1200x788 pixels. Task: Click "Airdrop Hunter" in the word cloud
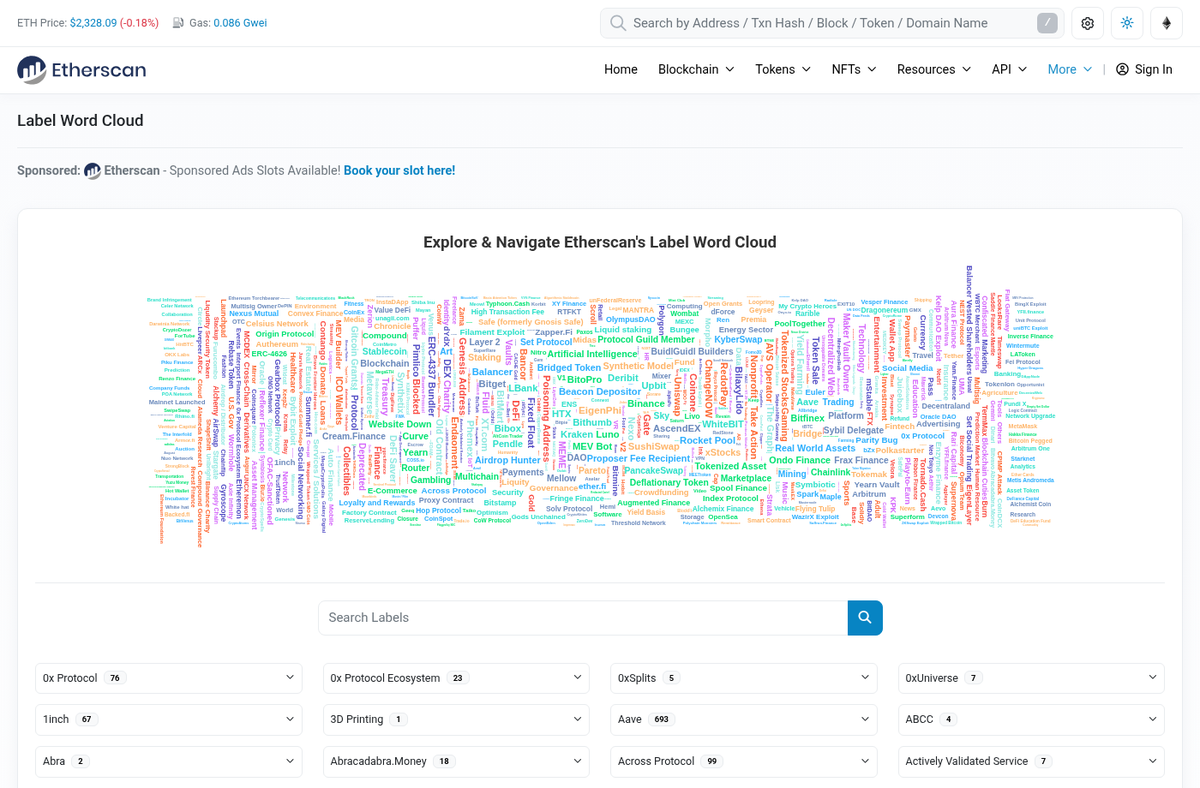[508, 461]
